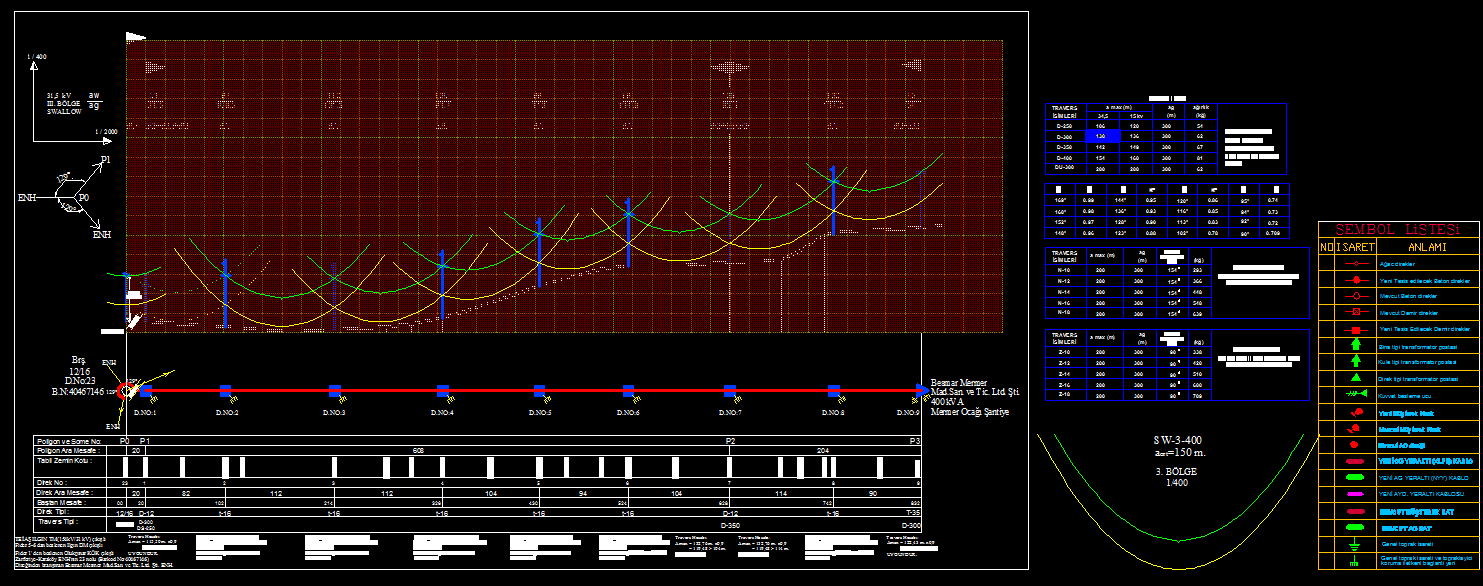This screenshot has height=586, width=1483.
Task: Click the magenta YENİ AYD. YERALTI KABLOSU symbol
Action: tap(1348, 494)
